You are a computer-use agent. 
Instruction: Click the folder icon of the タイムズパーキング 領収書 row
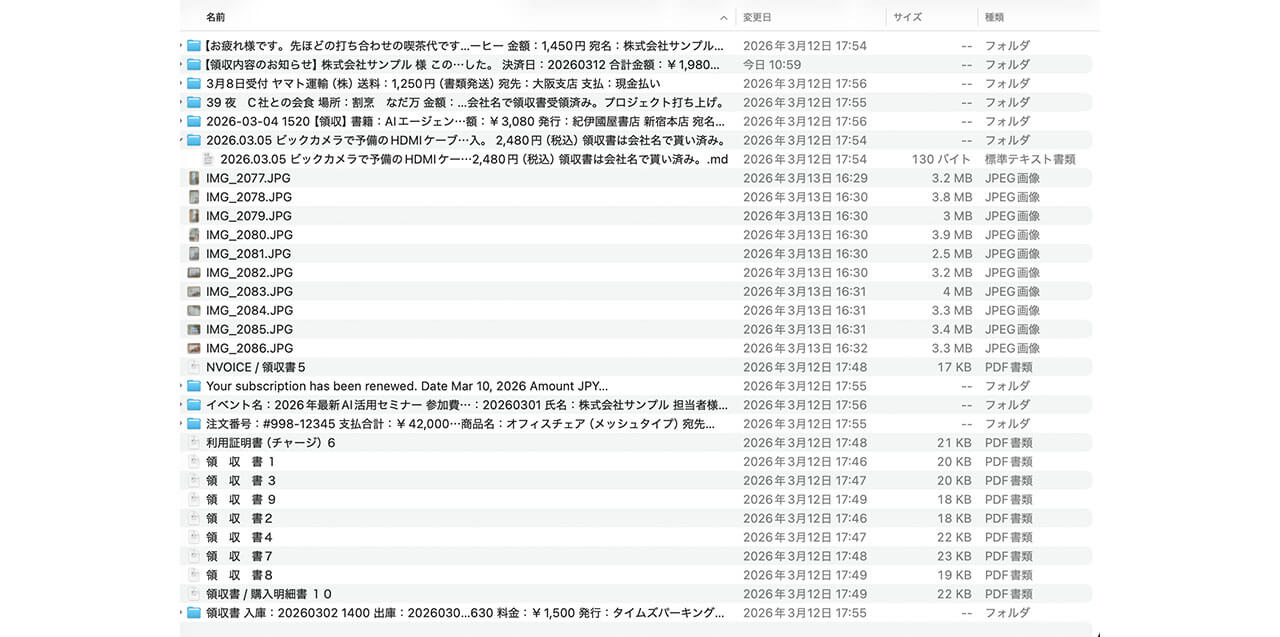[194, 613]
